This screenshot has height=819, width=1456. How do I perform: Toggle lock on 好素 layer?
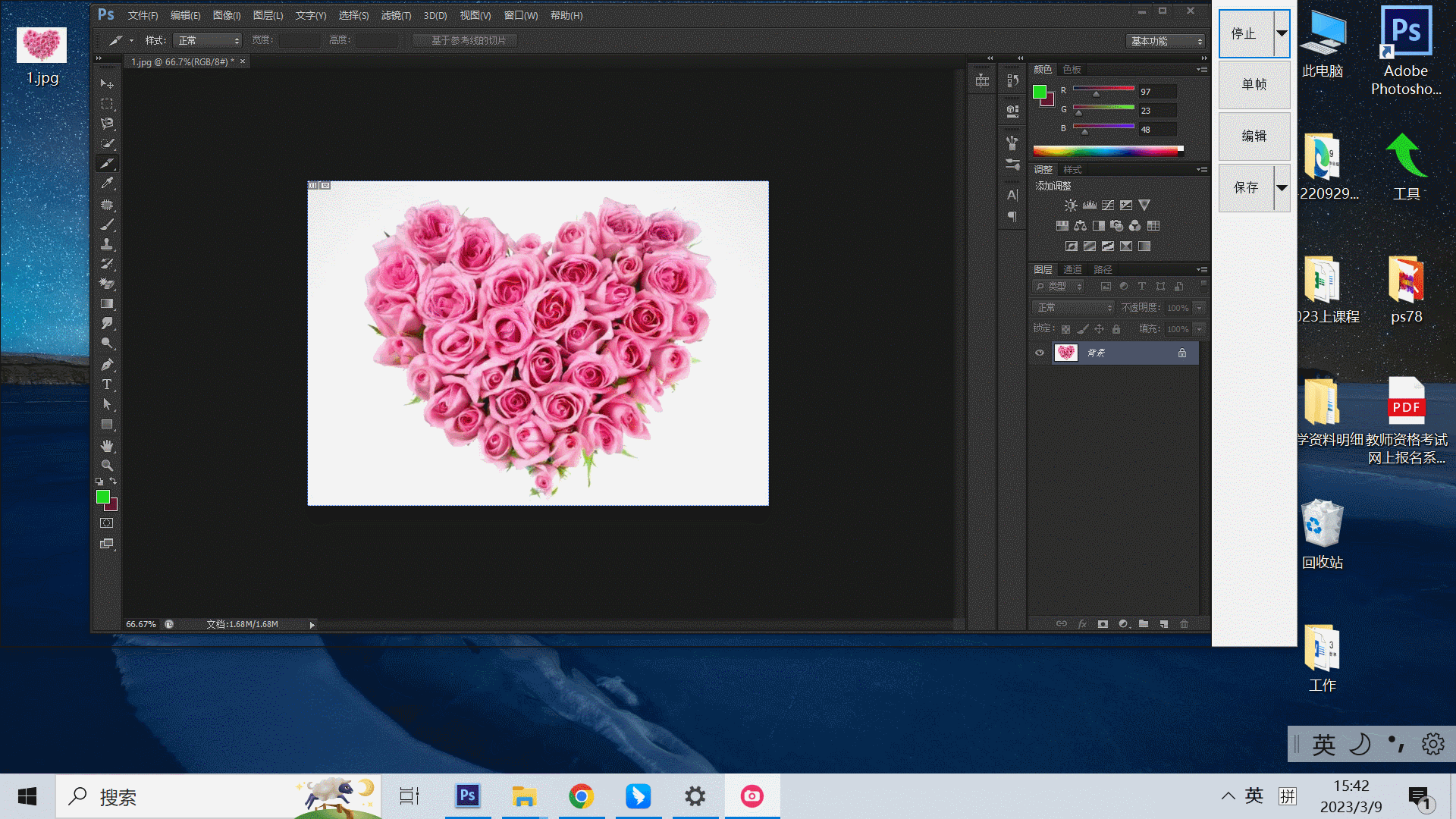point(1182,353)
